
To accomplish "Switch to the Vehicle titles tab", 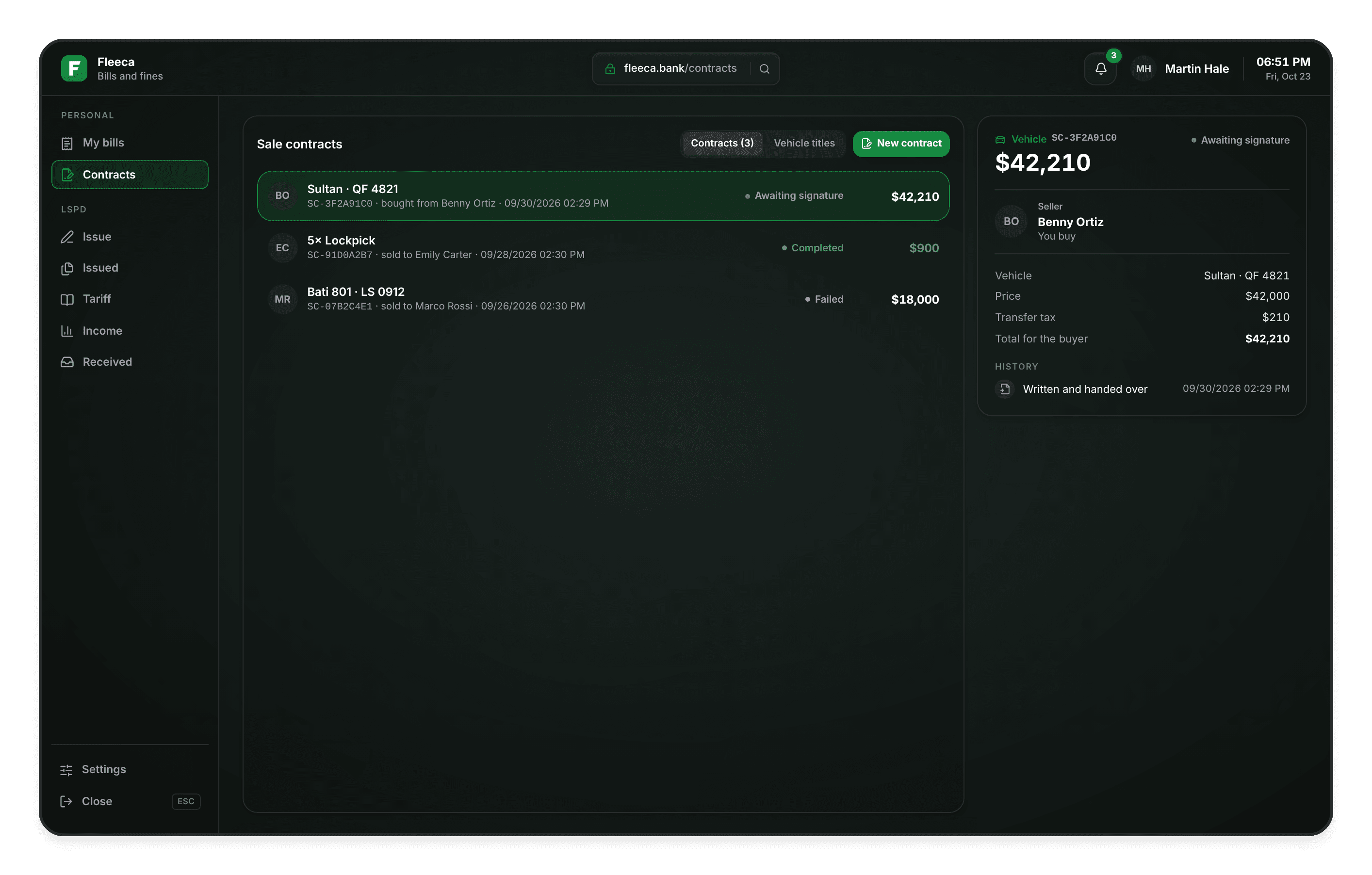I will click(x=804, y=144).
